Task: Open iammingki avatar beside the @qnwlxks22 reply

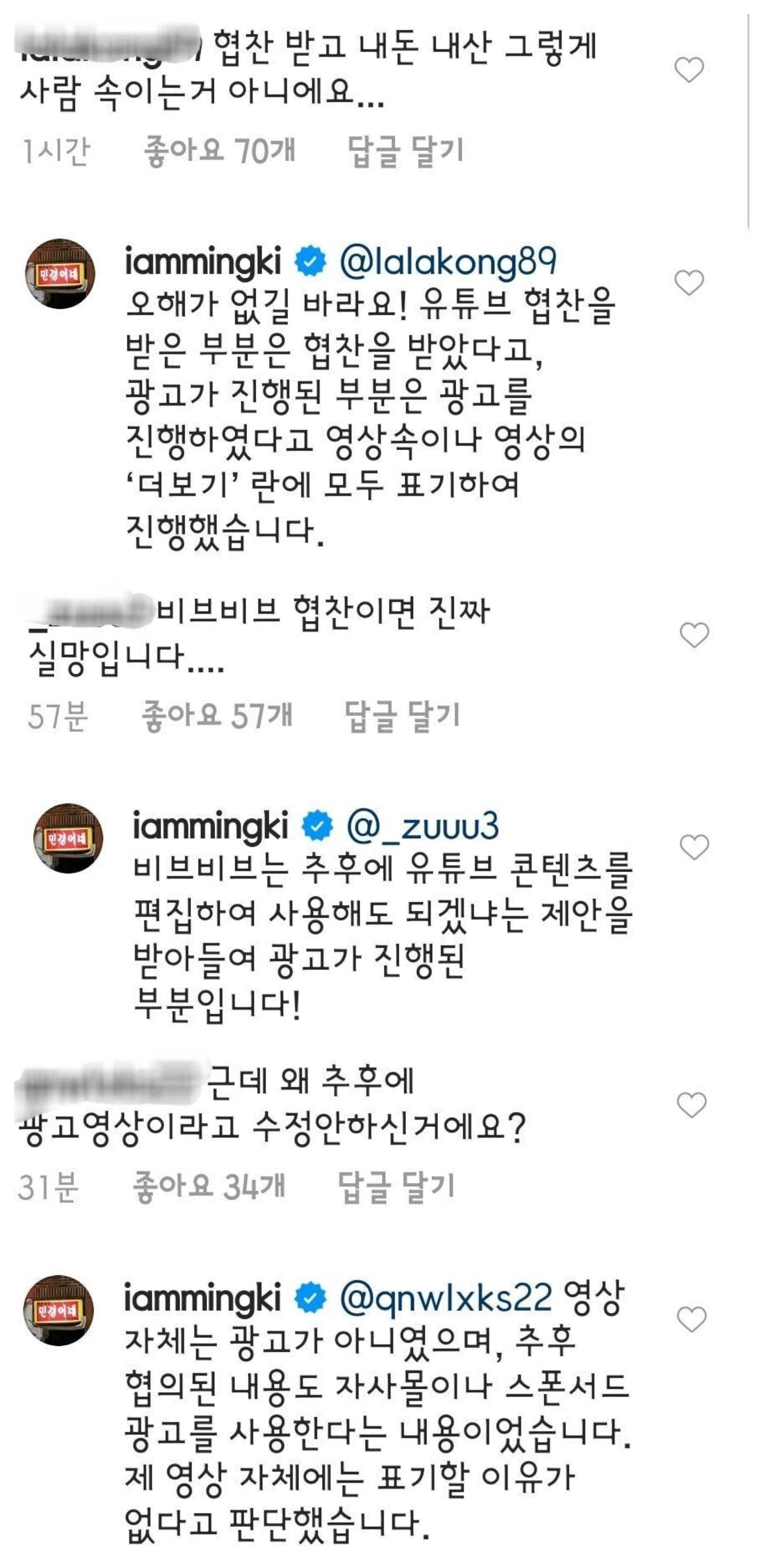Action: pos(58,1310)
